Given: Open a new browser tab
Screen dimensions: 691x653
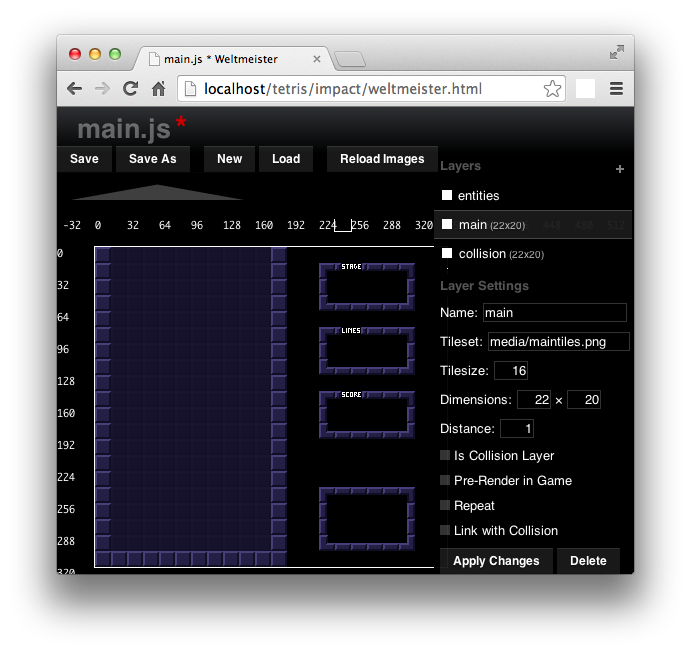Looking at the screenshot, I should (x=350, y=59).
